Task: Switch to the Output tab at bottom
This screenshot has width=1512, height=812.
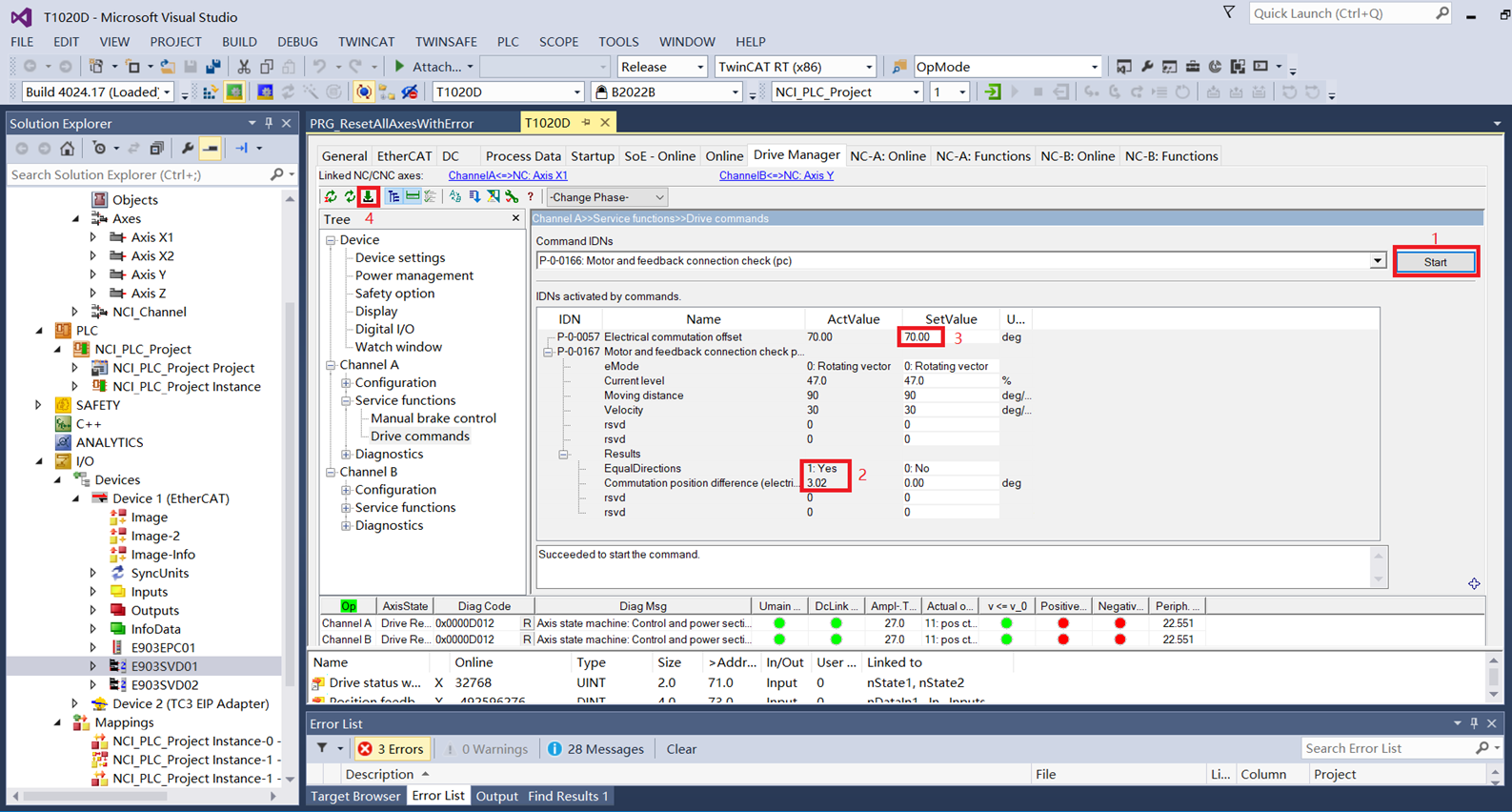Action: pyautogui.click(x=496, y=796)
